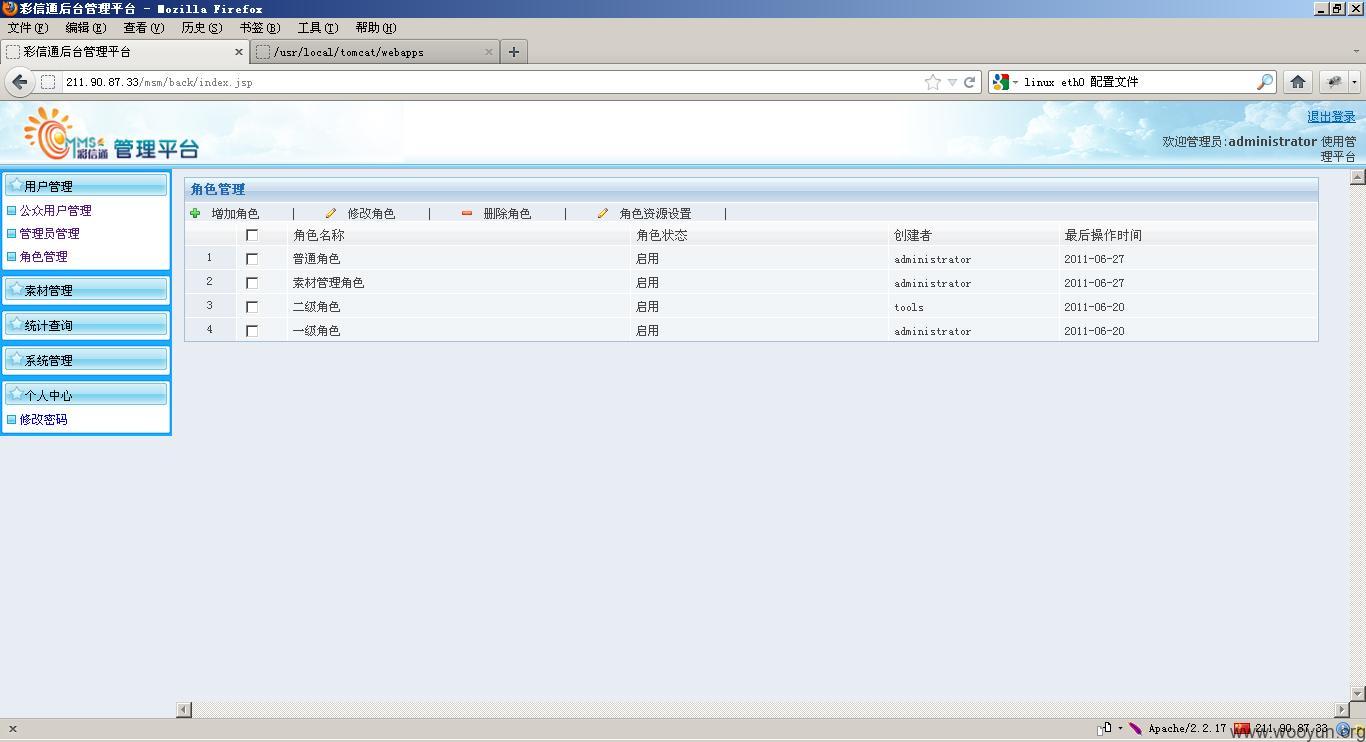
Task: Click the star icon beside 用户管理
Action: [x=15, y=185]
